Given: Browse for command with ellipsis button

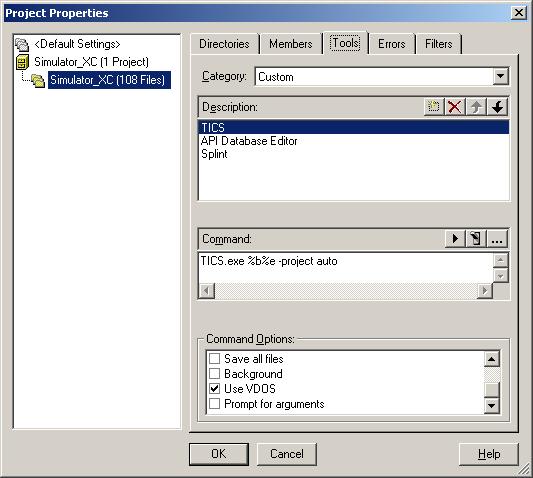Looking at the screenshot, I should (x=497, y=239).
